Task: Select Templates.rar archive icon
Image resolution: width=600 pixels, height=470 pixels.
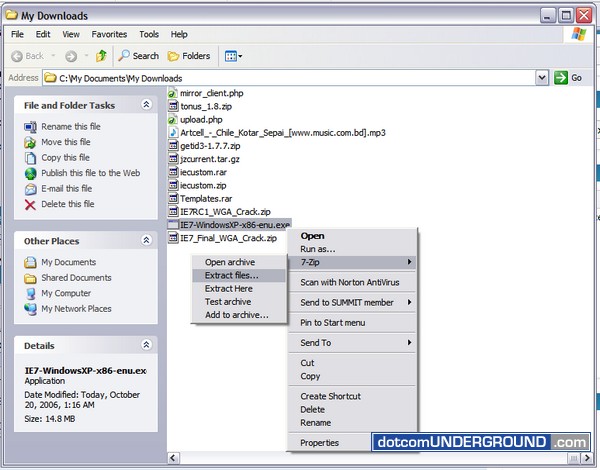Action: (x=173, y=199)
